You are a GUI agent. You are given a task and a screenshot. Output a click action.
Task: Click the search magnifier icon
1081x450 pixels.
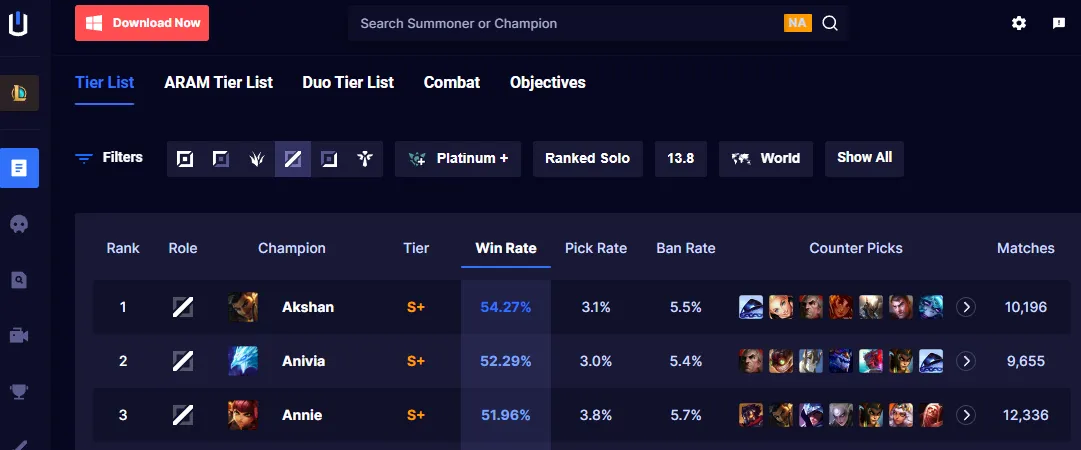tap(830, 23)
